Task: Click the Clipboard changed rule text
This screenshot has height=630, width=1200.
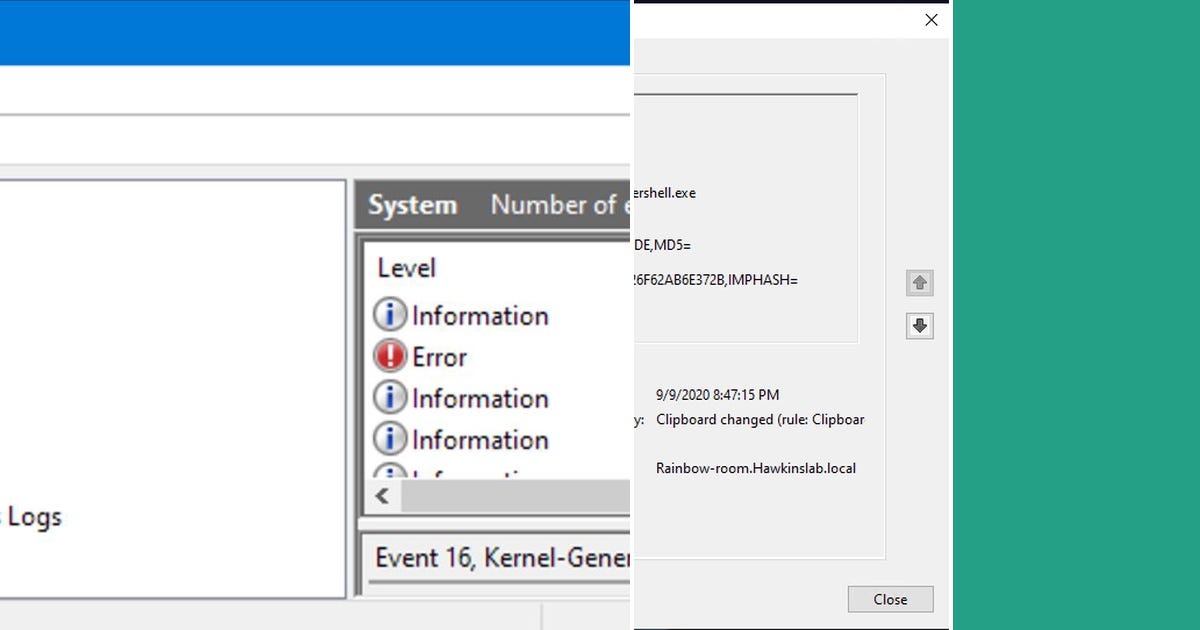Action: (x=760, y=420)
